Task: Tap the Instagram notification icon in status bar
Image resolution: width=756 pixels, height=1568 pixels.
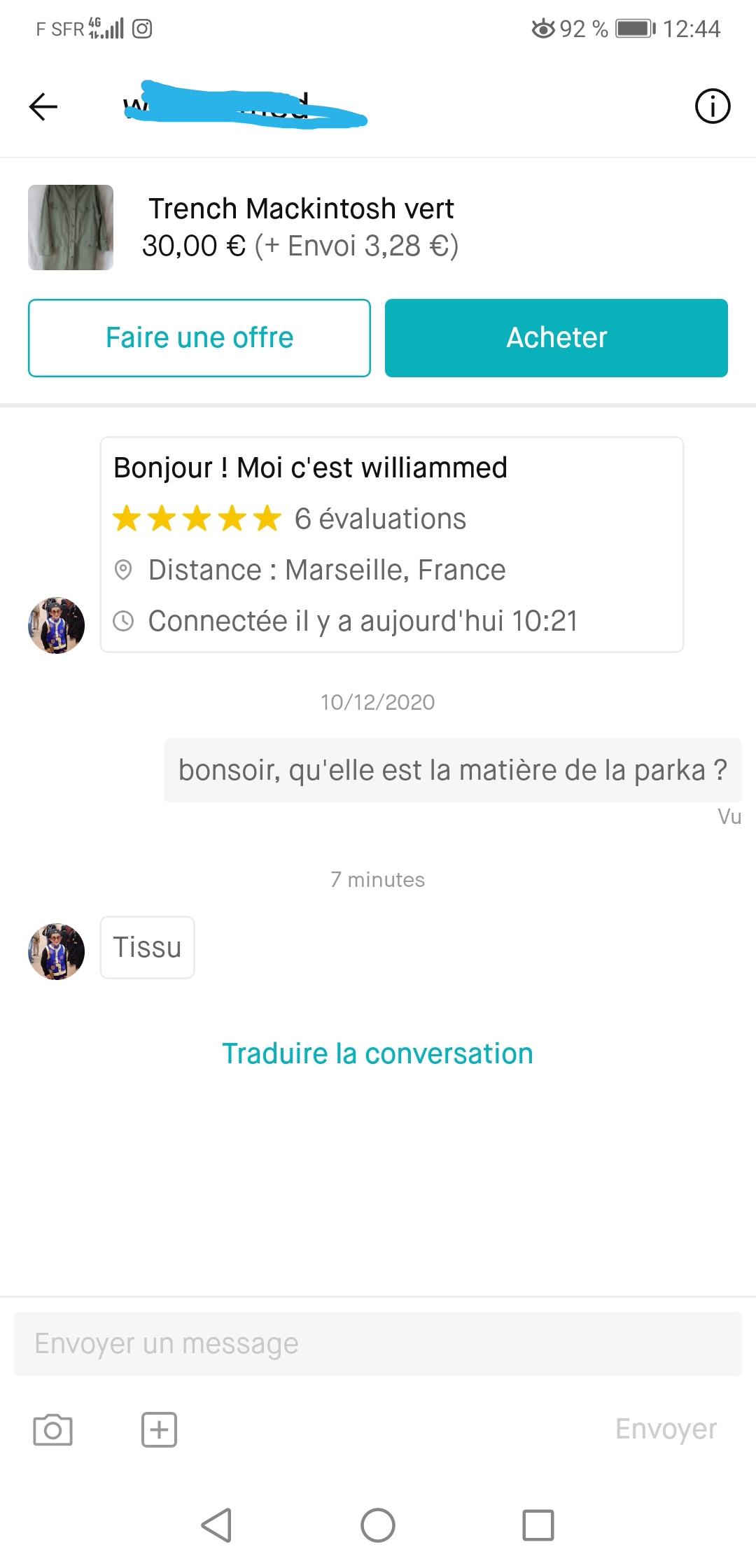Action: 142,29
